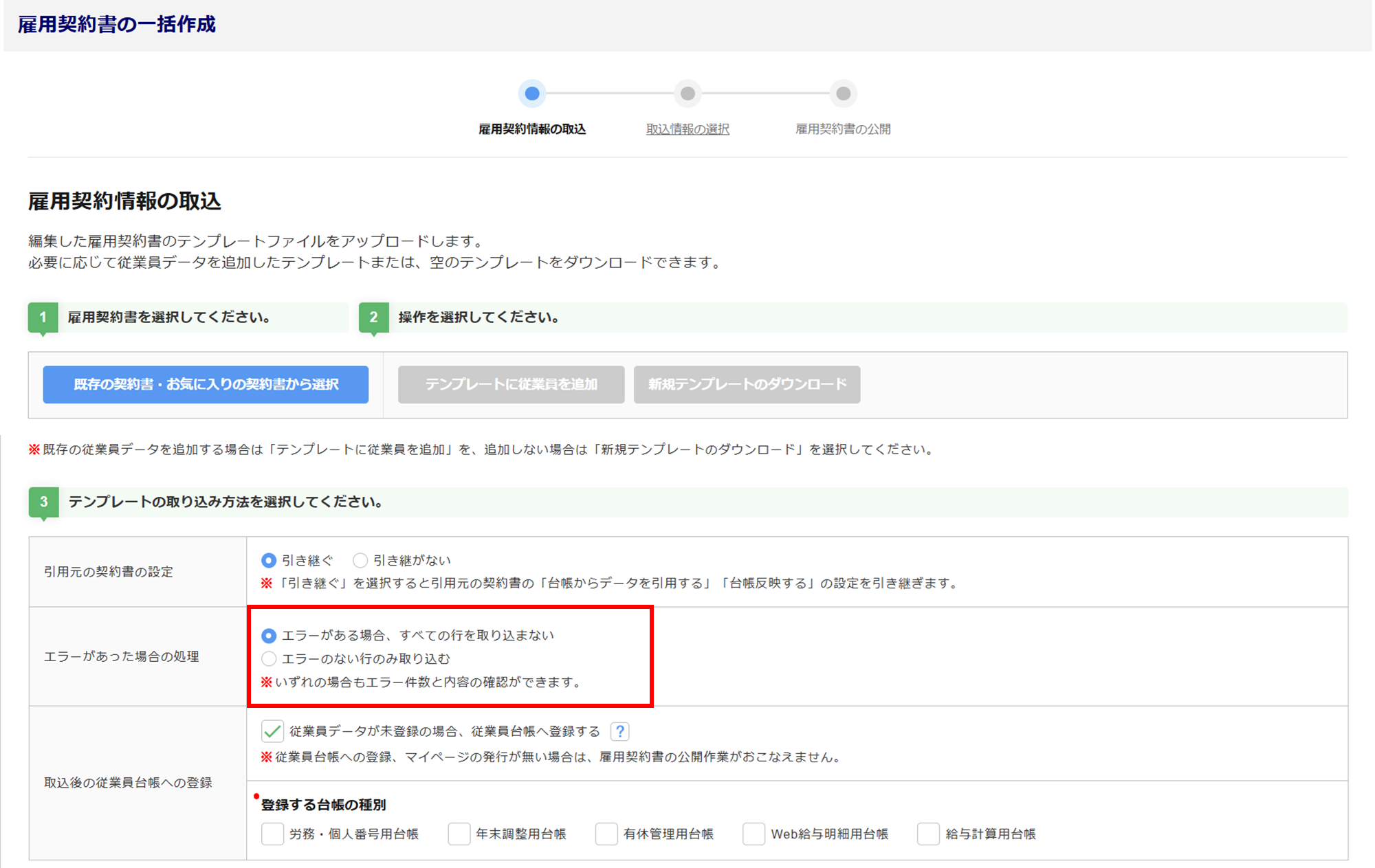Check 労務・個人番号用台帳 checkbox

click(272, 834)
